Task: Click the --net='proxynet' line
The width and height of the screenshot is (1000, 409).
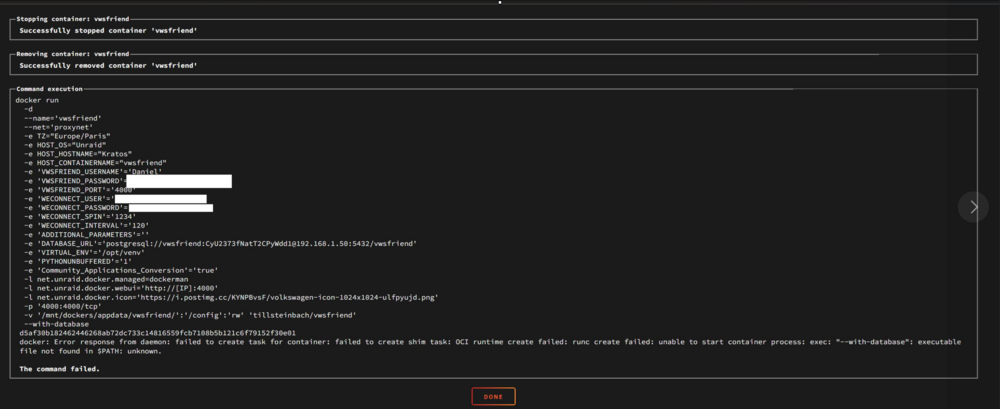Action: [x=58, y=127]
